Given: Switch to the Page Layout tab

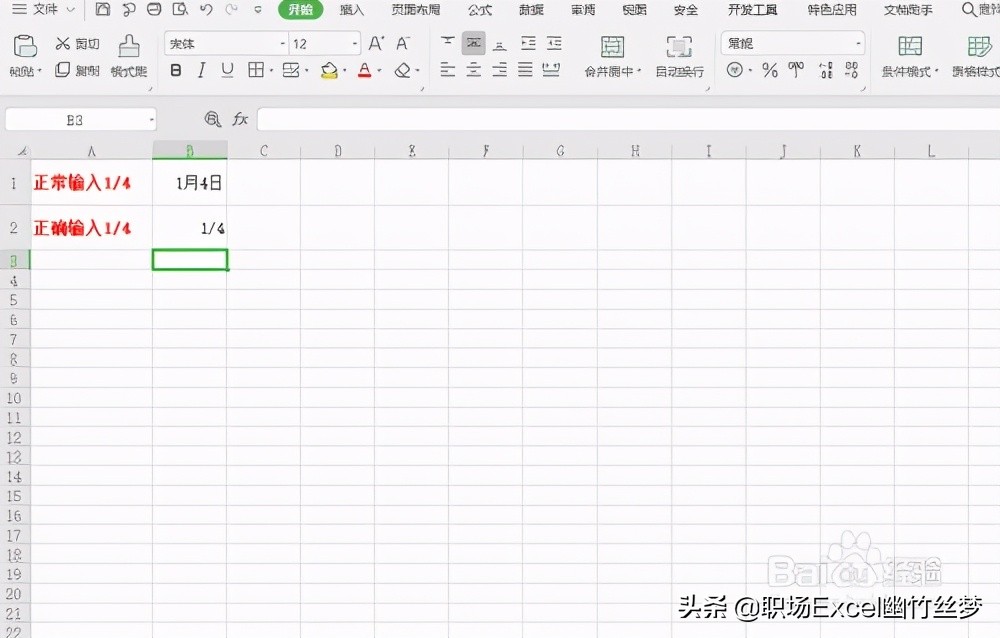Looking at the screenshot, I should [416, 10].
